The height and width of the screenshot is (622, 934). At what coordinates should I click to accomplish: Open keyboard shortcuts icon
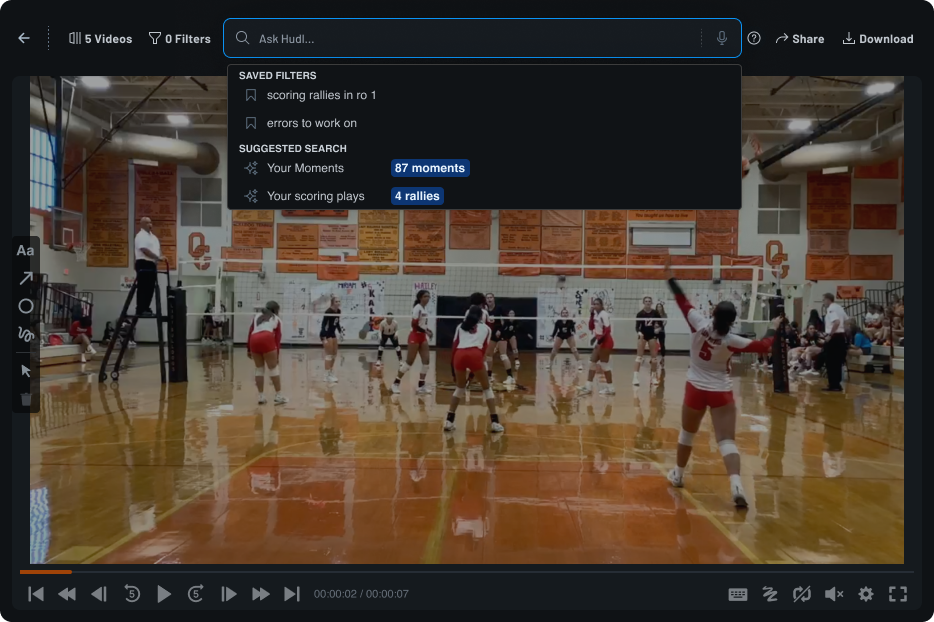737,594
